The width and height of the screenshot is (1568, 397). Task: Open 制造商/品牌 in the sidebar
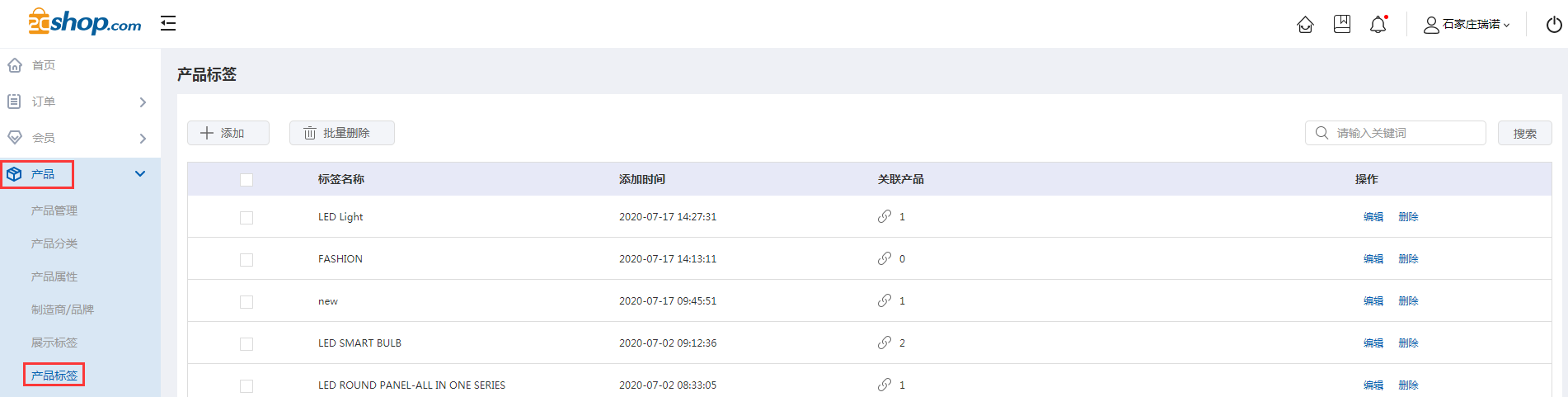(x=63, y=310)
